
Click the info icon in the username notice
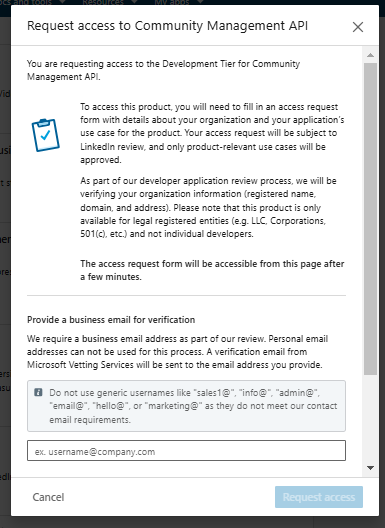pyautogui.click(x=38, y=392)
